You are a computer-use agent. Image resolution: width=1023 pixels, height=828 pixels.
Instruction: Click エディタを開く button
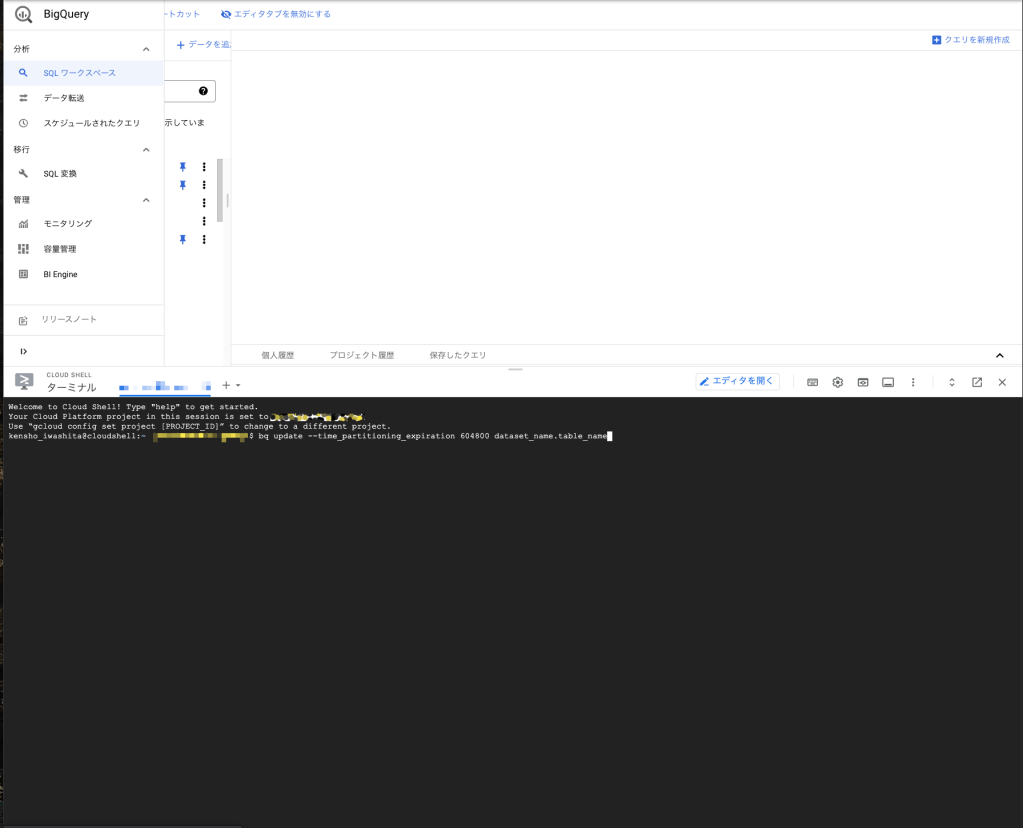click(x=738, y=382)
